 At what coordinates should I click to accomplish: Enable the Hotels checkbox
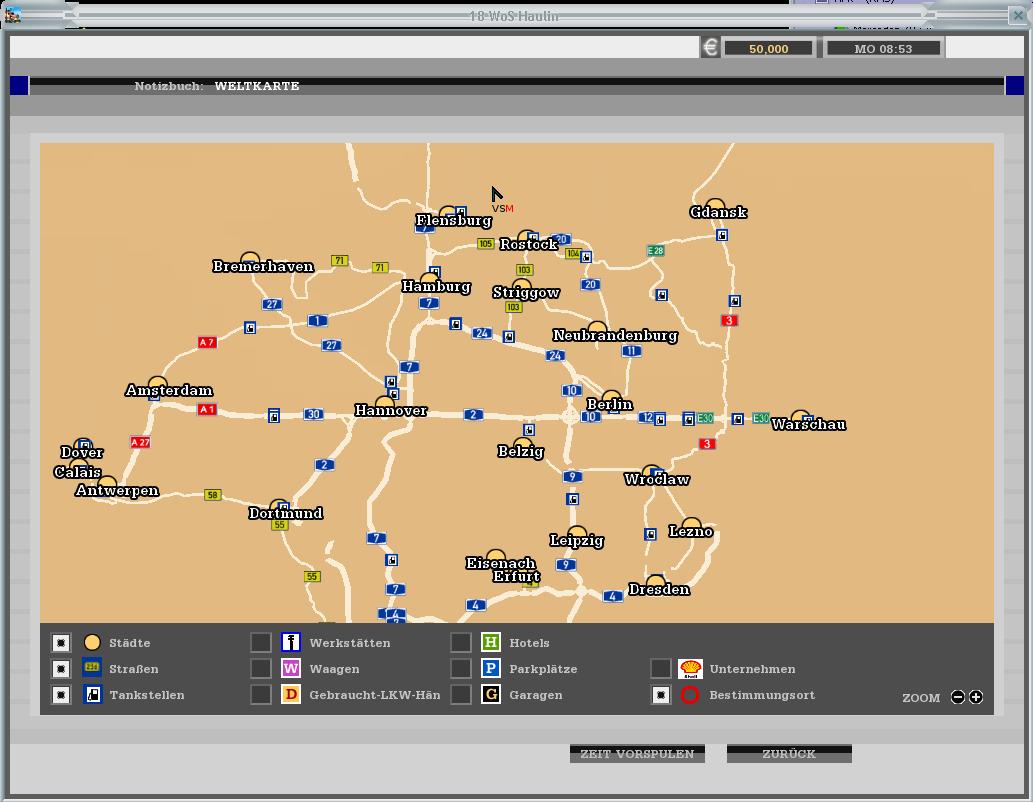coord(461,643)
